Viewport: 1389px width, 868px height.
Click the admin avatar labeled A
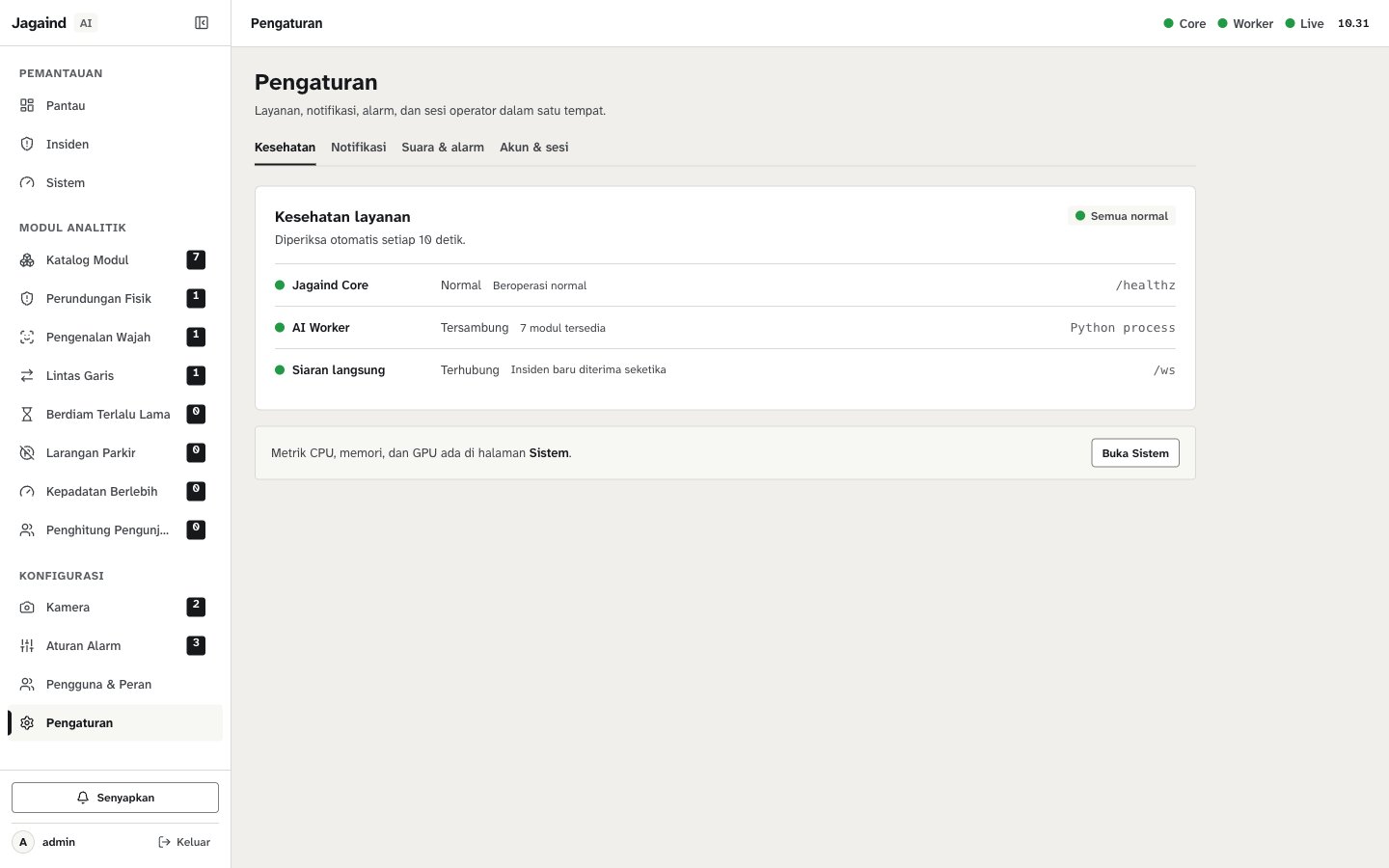23,842
